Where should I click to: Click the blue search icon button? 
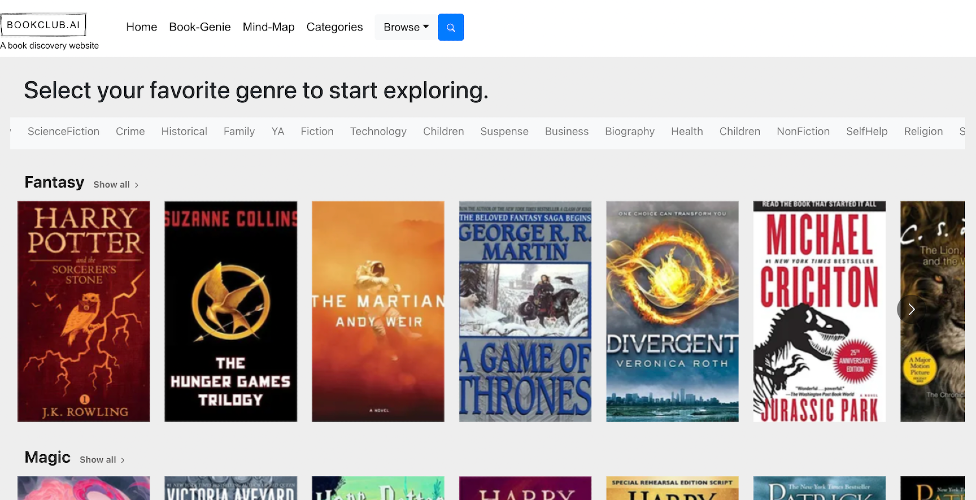click(x=451, y=27)
